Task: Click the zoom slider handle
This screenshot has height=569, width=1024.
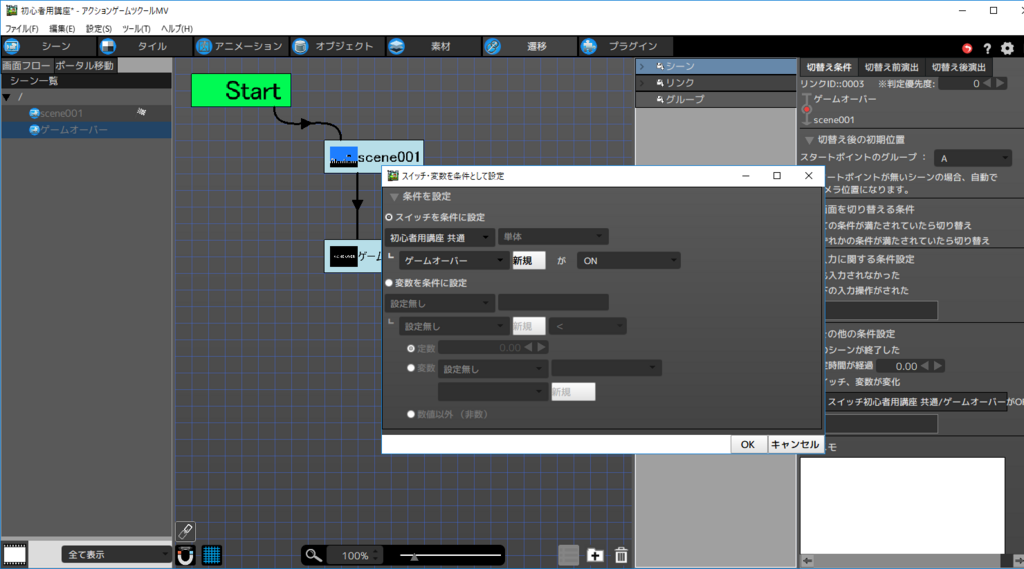Action: pos(414,556)
